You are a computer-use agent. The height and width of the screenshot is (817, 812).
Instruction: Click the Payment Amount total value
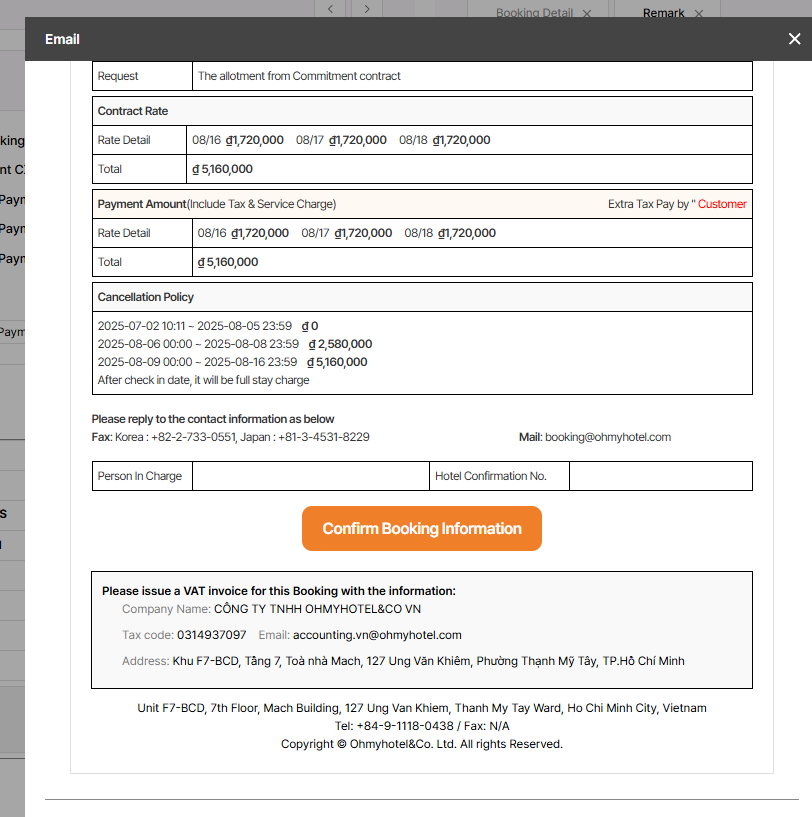pyautogui.click(x=228, y=262)
